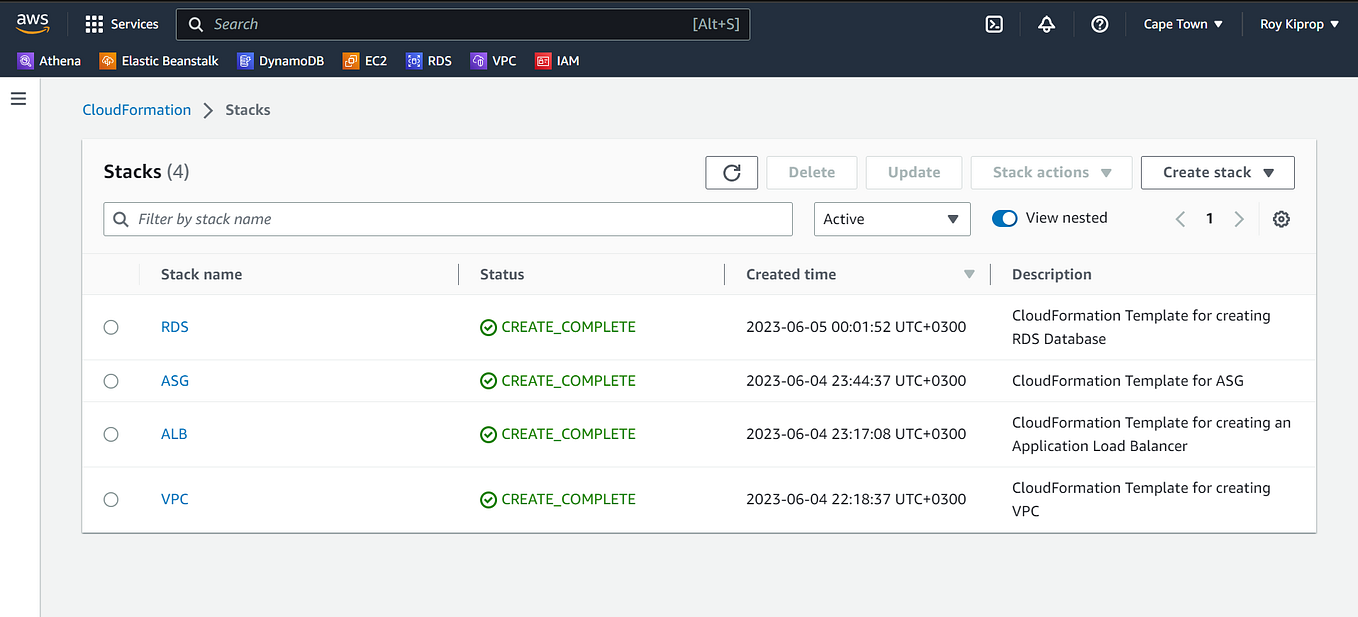Open the notifications bell
Image resolution: width=1358 pixels, height=617 pixels.
click(1046, 23)
